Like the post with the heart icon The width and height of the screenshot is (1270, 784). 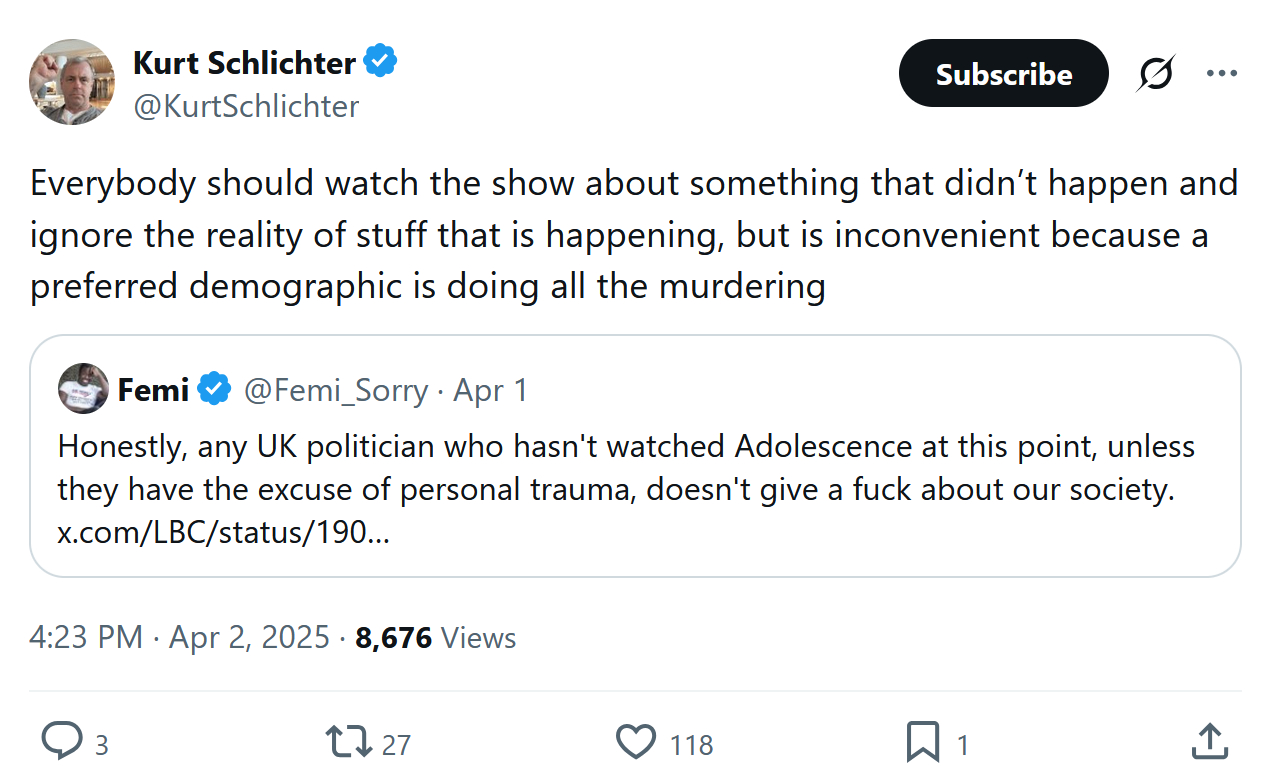tap(635, 742)
